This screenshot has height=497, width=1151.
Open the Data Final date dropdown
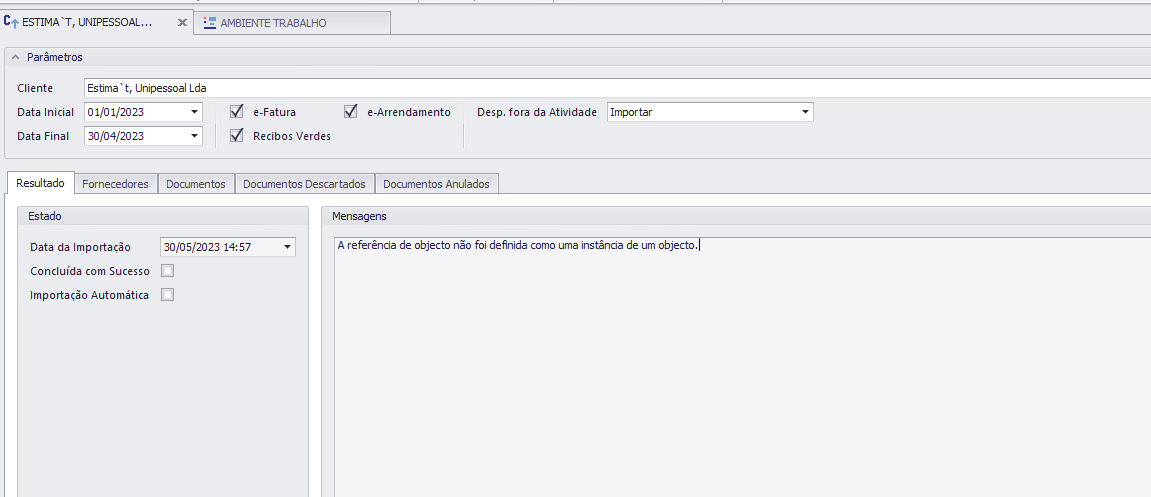(194, 136)
